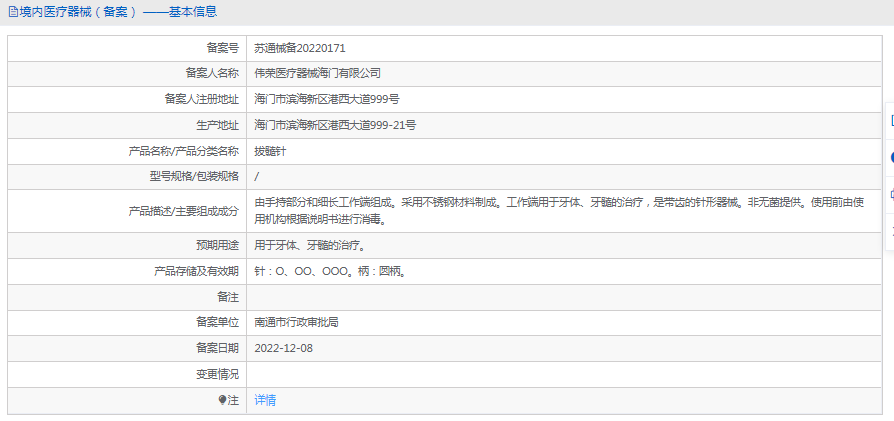Click the 预期用途 label
Image resolution: width=894 pixels, height=421 pixels.
coord(217,245)
